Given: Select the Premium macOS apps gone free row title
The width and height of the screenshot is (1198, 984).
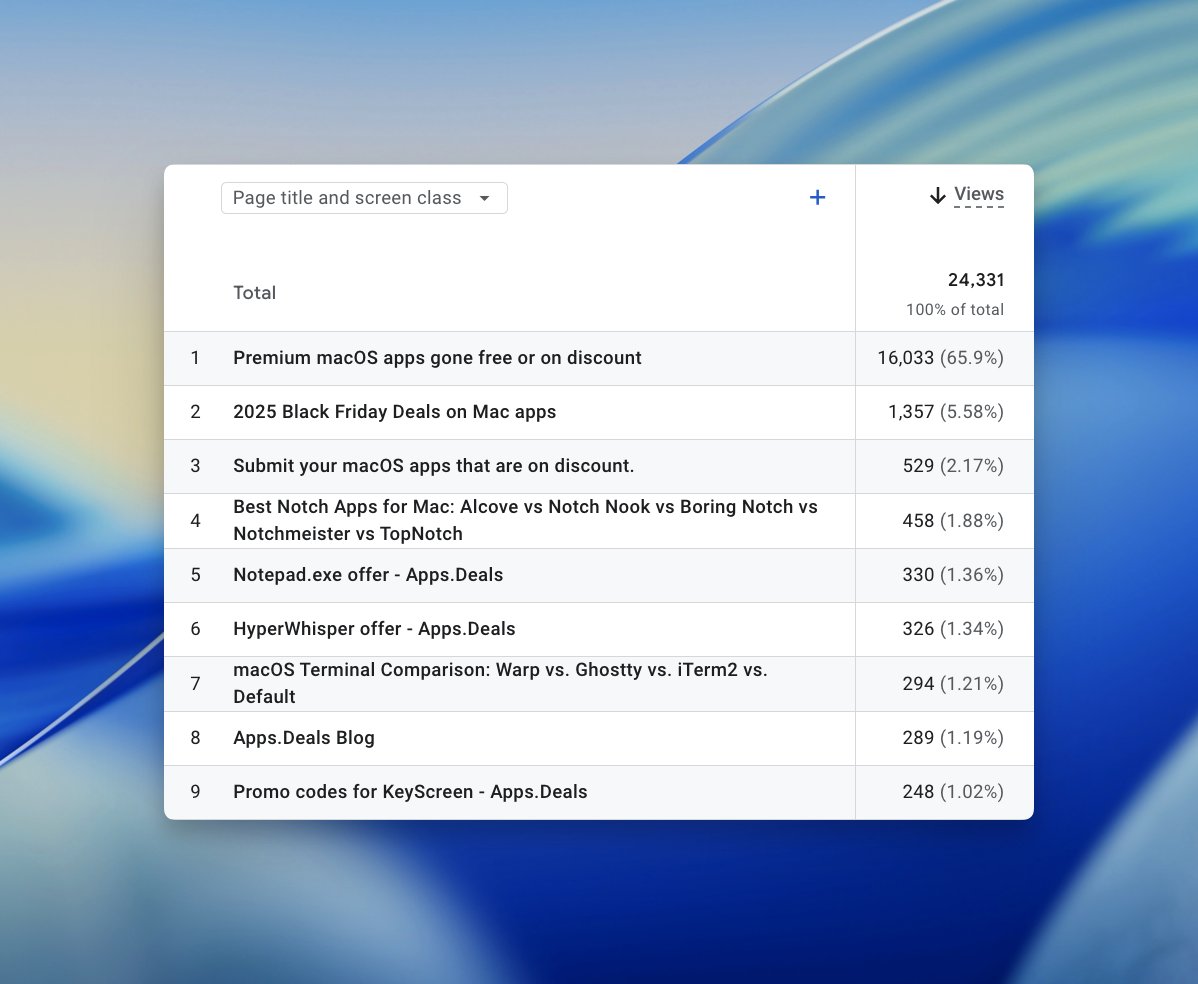Looking at the screenshot, I should coord(437,358).
